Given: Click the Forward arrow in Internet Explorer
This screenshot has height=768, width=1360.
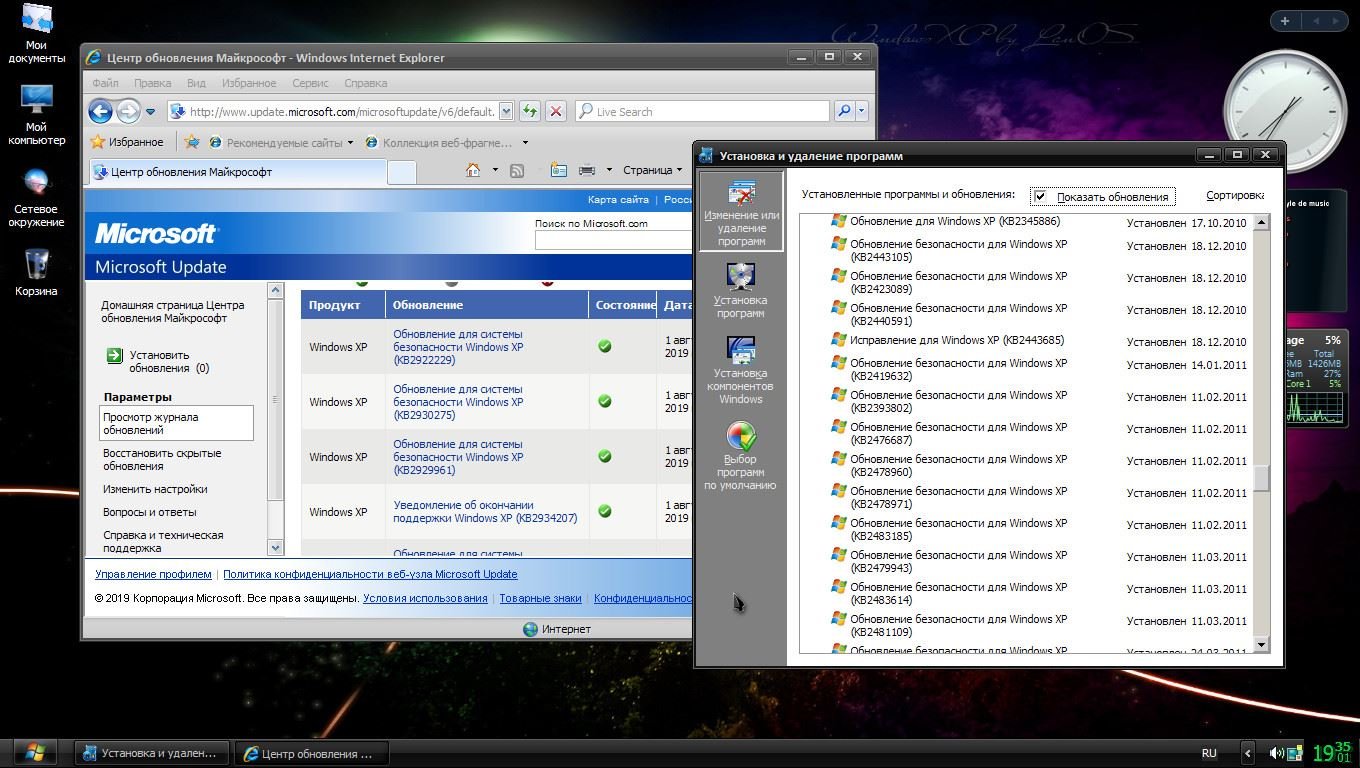Looking at the screenshot, I should (x=128, y=112).
